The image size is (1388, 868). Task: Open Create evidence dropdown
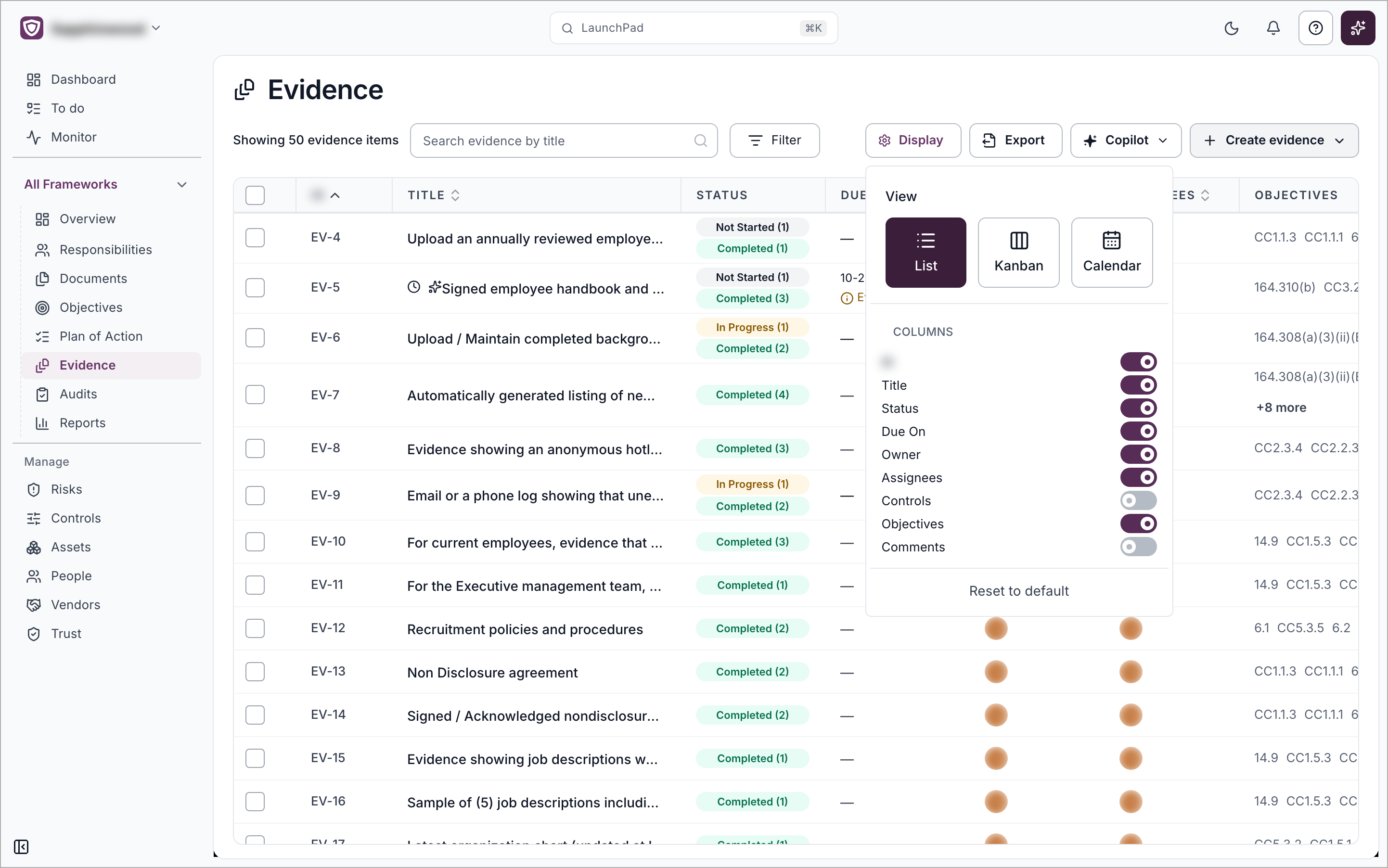[1274, 140]
